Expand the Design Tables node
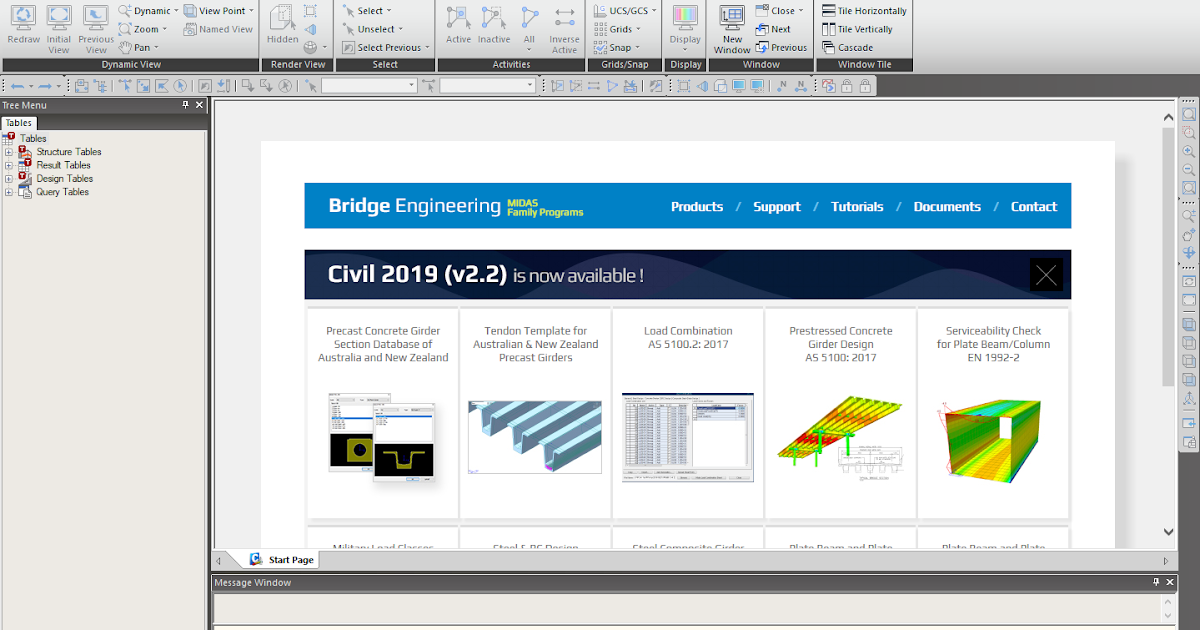 tap(9, 178)
